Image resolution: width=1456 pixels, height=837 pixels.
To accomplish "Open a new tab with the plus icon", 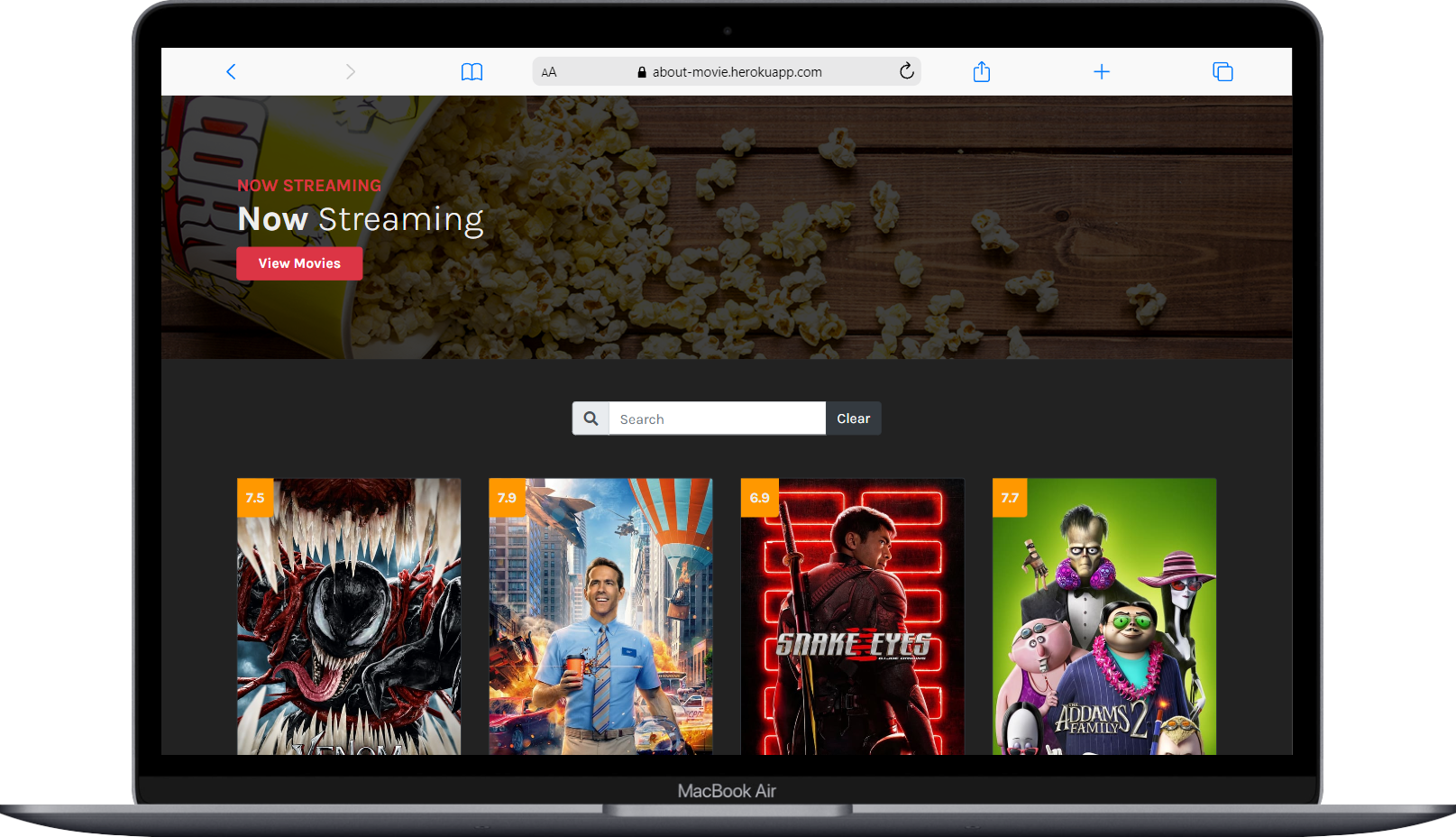I will 1102,71.
